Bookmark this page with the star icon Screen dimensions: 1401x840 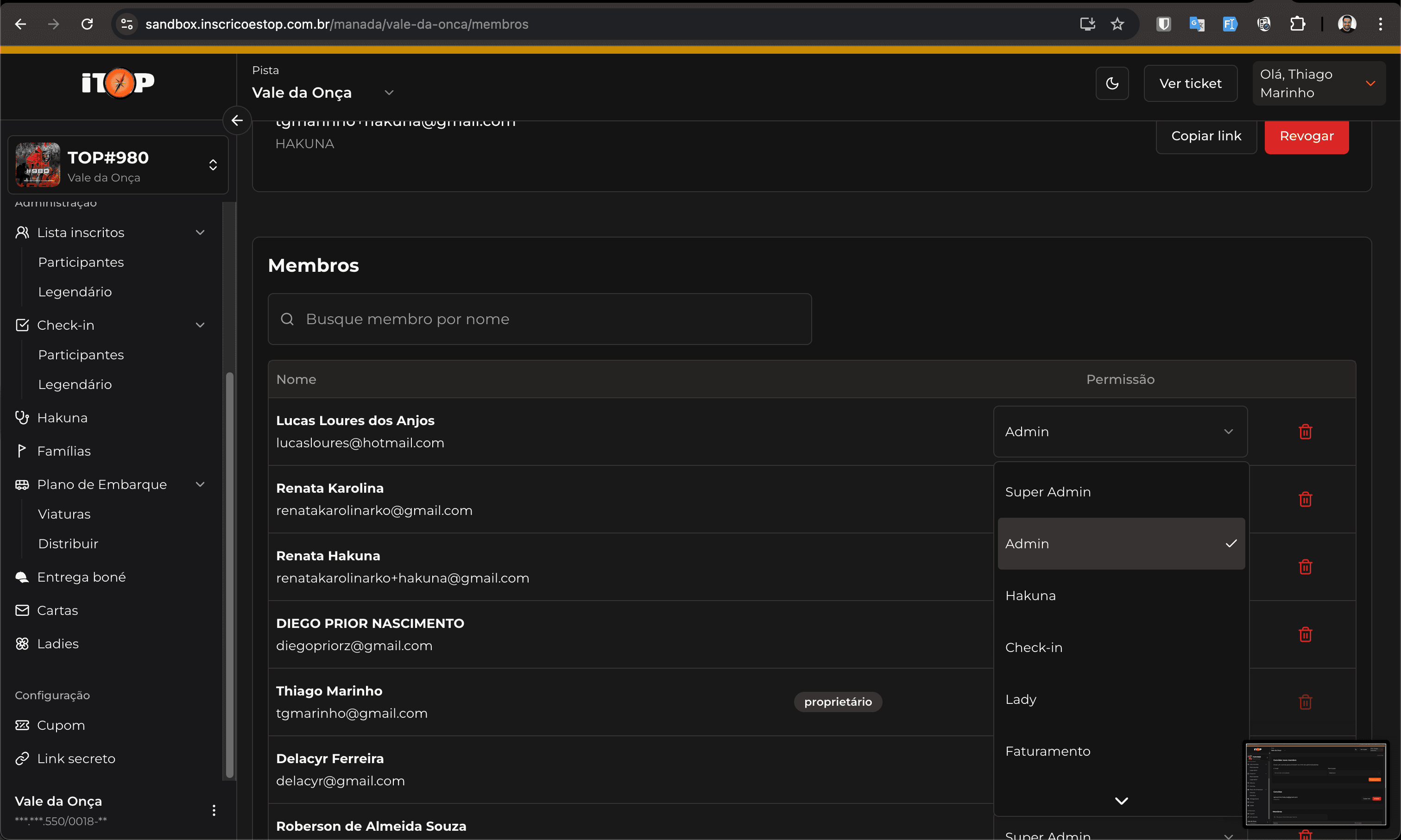1117,24
